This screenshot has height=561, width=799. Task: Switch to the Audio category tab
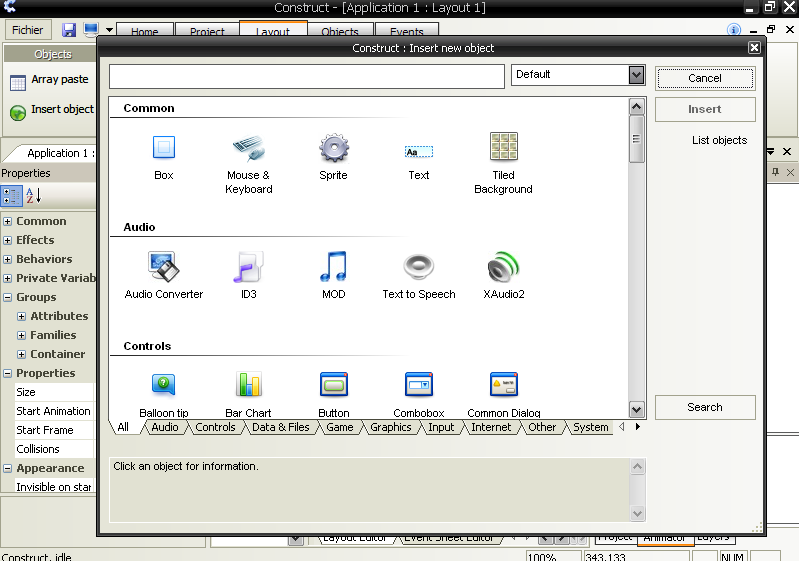coord(165,427)
